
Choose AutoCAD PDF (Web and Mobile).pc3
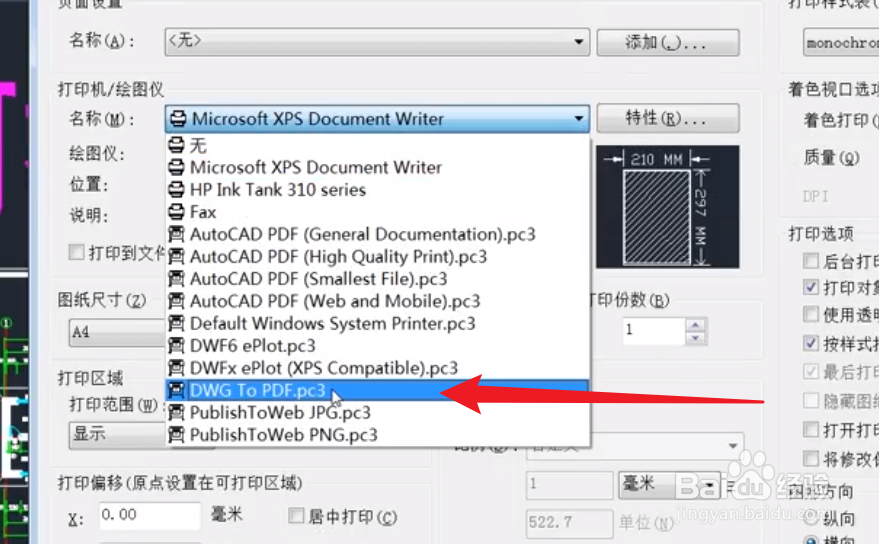(x=377, y=301)
